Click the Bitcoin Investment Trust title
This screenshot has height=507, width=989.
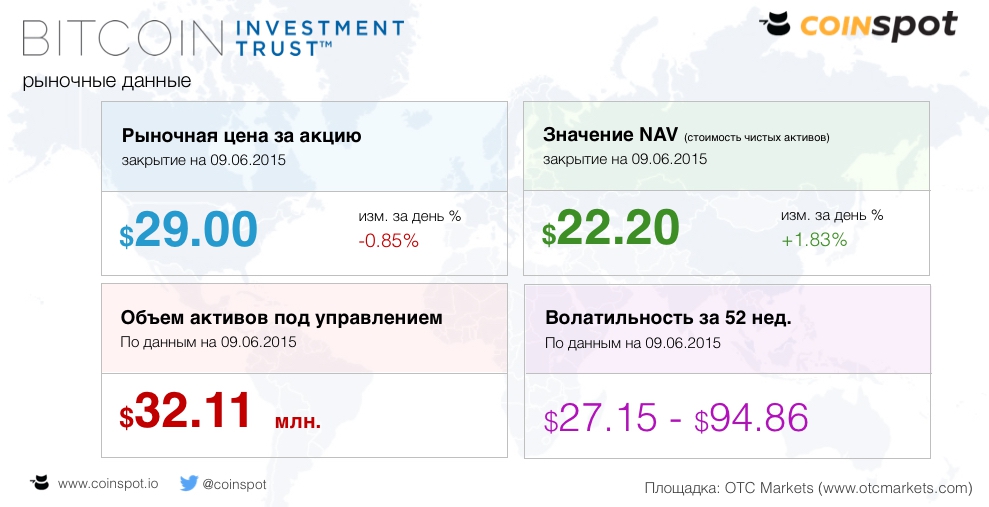coord(213,37)
